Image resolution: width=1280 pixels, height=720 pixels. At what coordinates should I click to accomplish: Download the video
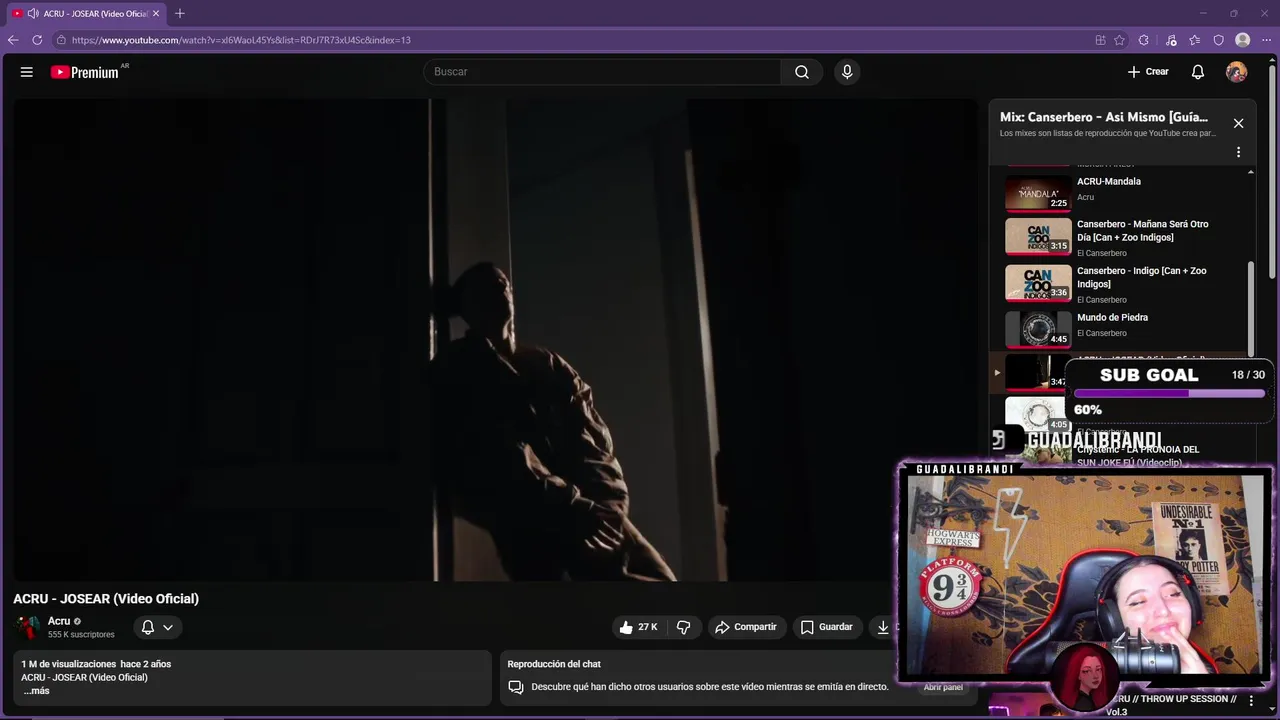883,627
